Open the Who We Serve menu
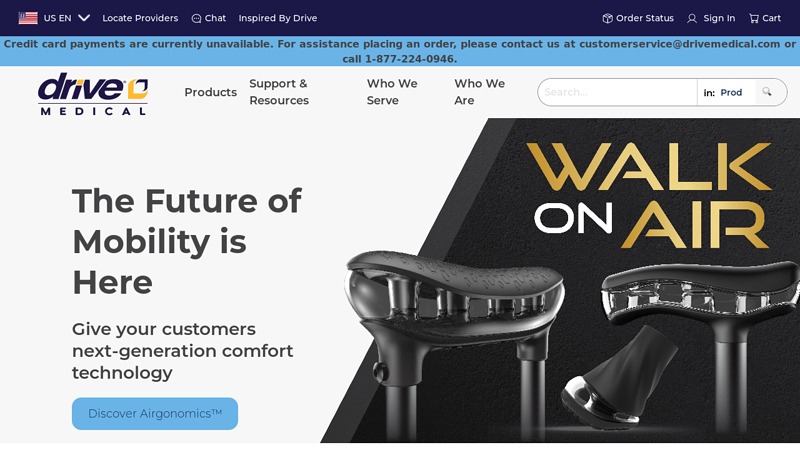Viewport: 800px width, 450px height. coord(392,92)
